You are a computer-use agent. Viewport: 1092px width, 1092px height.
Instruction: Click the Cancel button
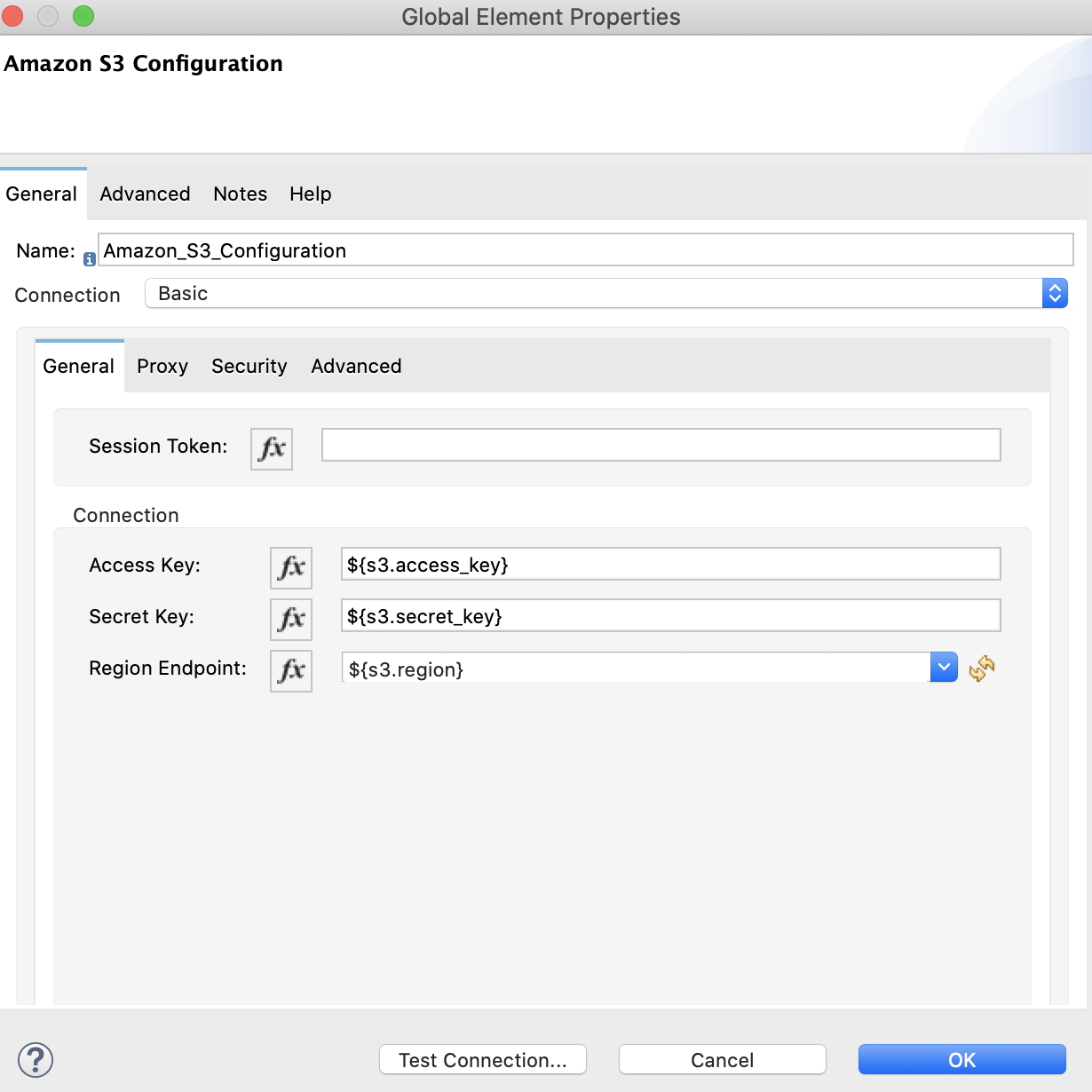pyautogui.click(x=723, y=1060)
